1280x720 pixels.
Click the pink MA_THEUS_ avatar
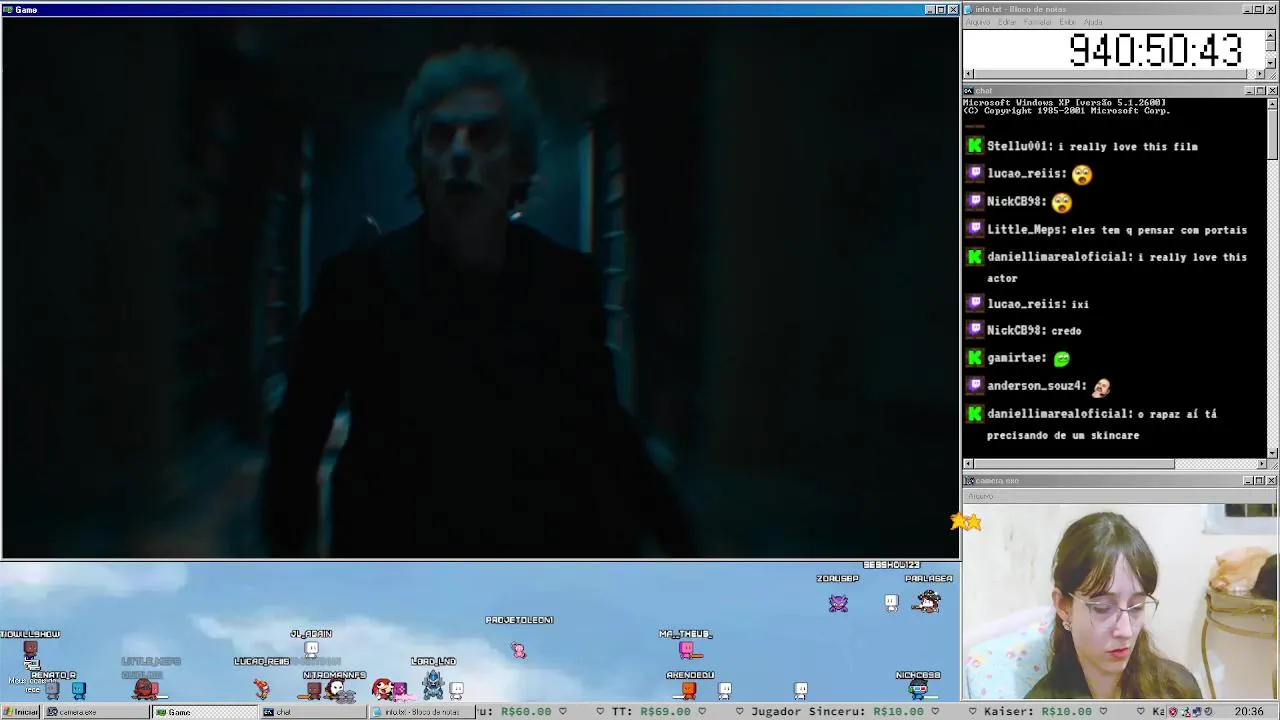[687, 650]
